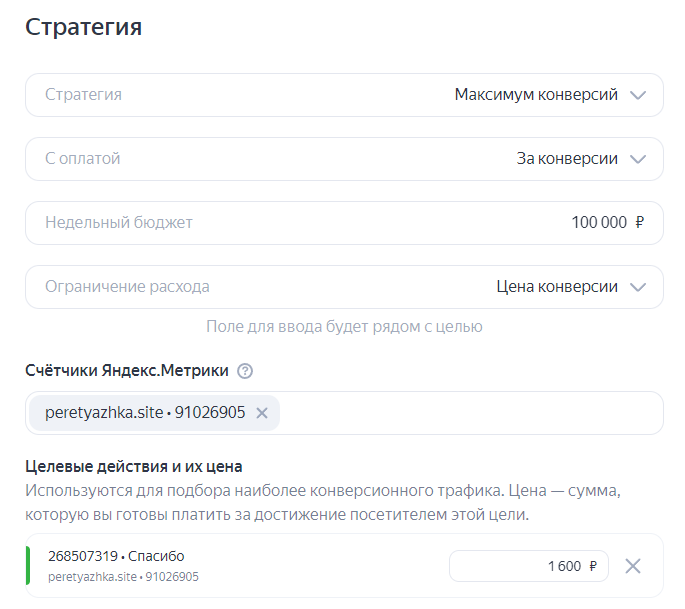Open the help tooltip next to Счётчики Яндекс.Метрики
Image resolution: width=685 pixels, height=609 pixels.
click(245, 371)
